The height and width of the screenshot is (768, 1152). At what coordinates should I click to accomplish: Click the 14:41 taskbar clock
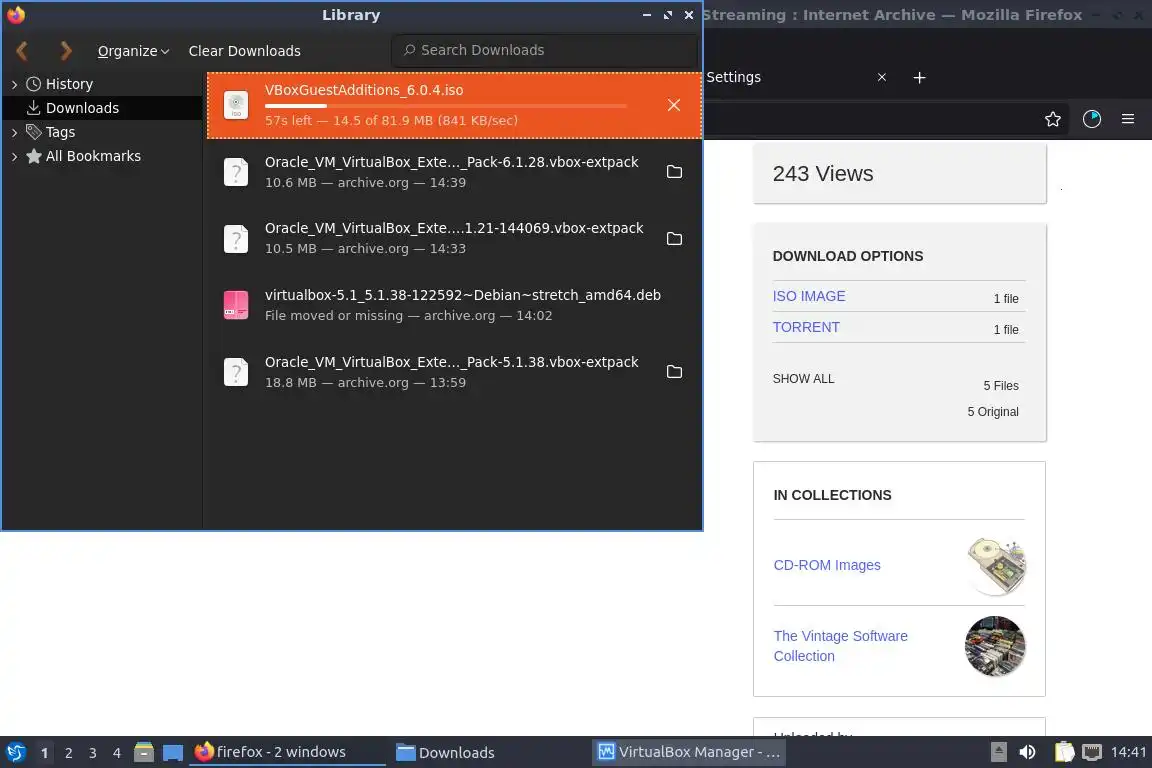point(1128,752)
